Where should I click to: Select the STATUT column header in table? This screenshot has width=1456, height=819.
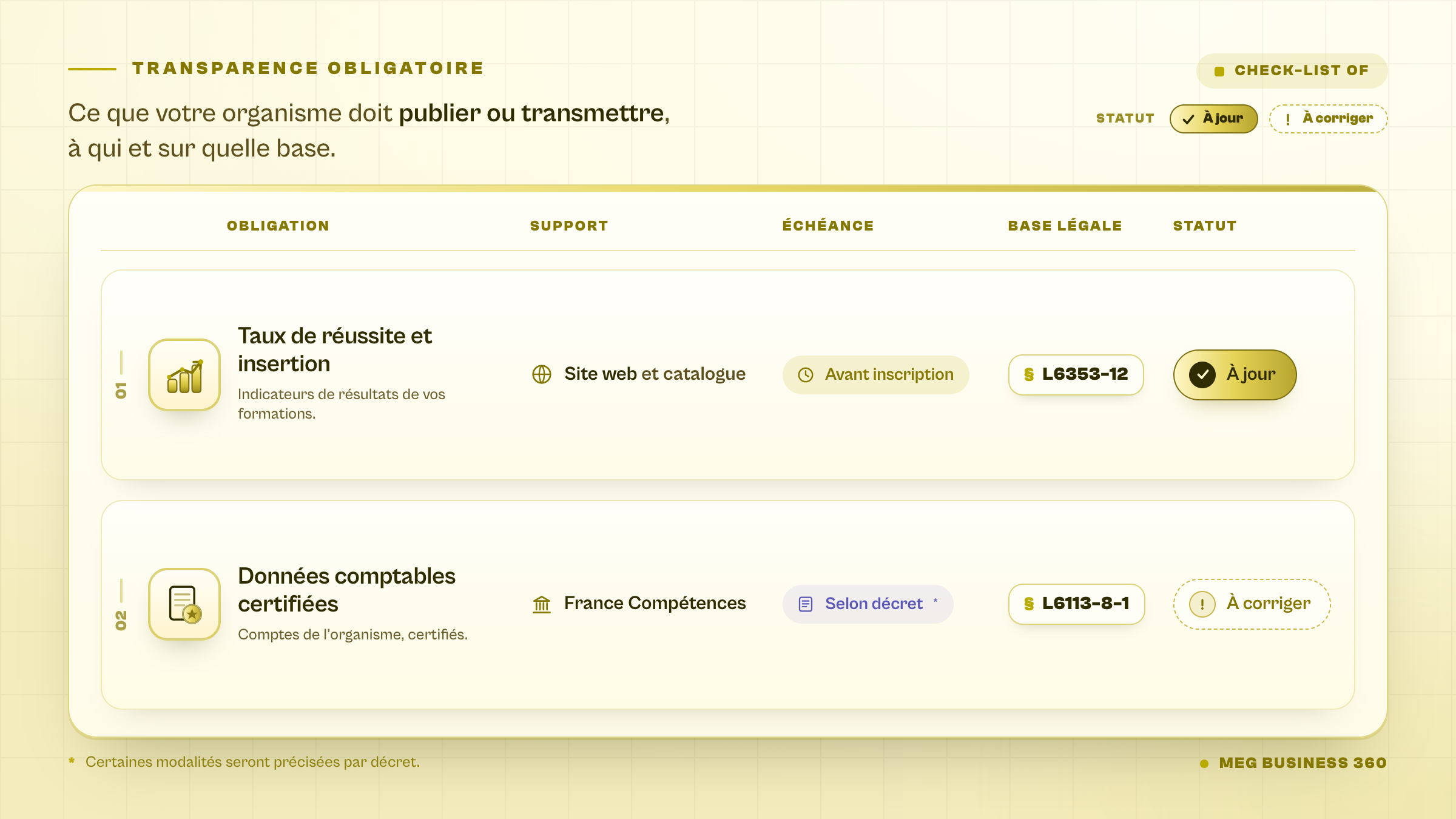tap(1205, 226)
